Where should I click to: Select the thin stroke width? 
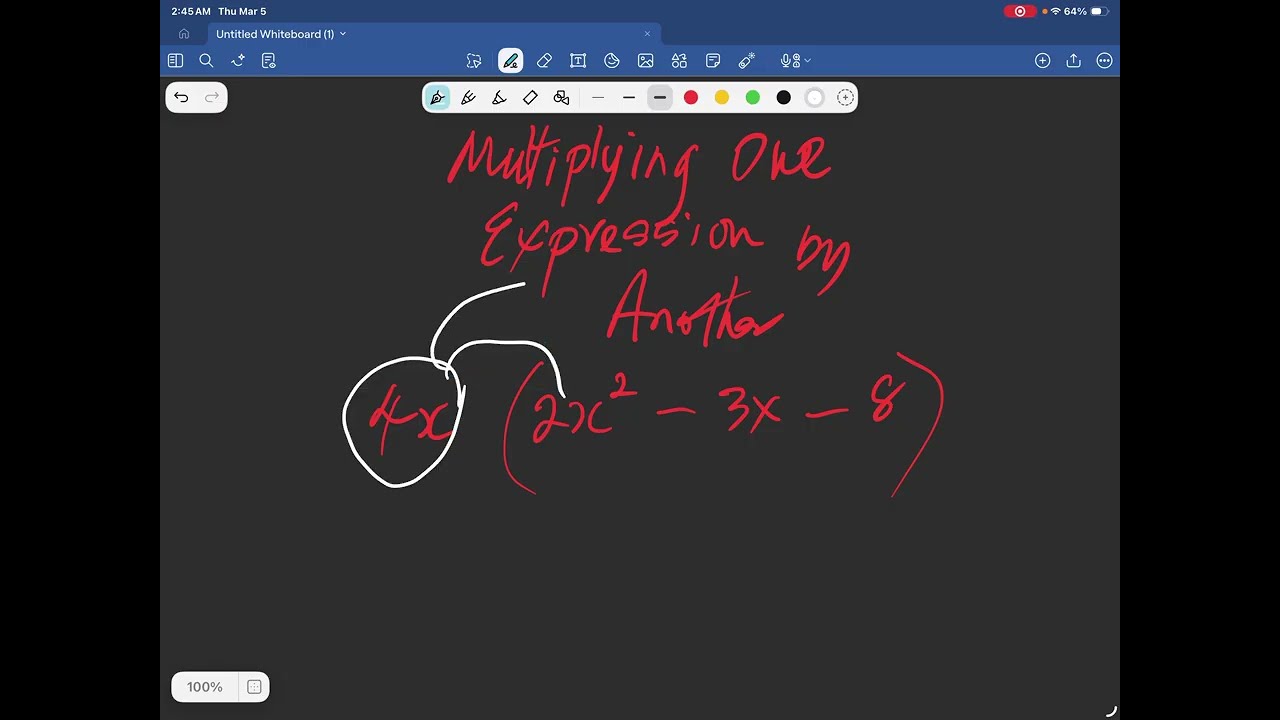click(598, 97)
